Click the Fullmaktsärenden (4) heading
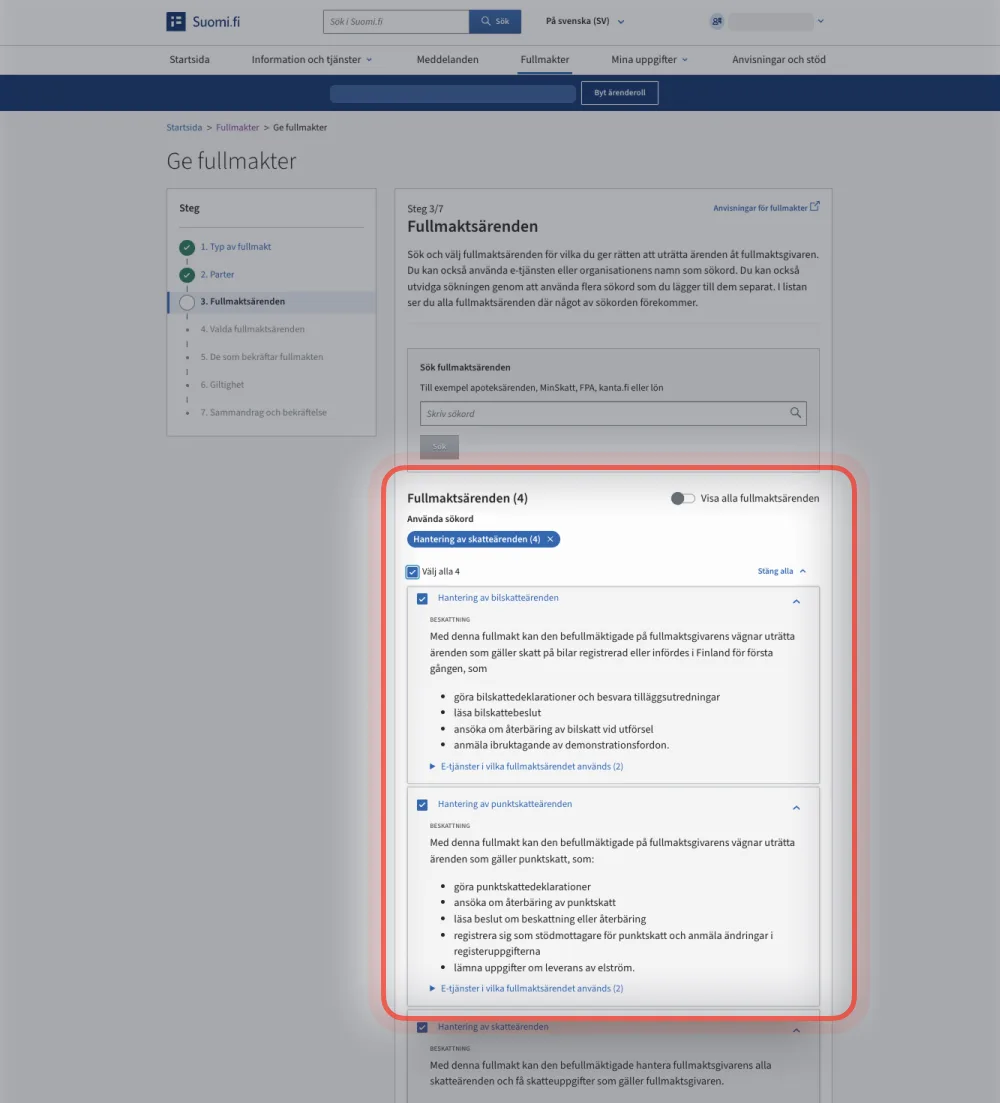 coord(468,498)
